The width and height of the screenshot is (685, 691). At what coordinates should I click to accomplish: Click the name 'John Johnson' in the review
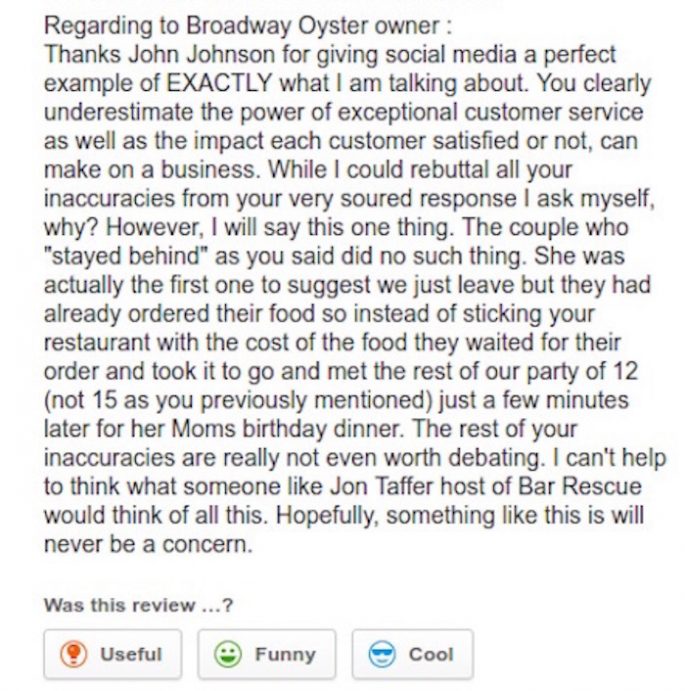tap(202, 55)
